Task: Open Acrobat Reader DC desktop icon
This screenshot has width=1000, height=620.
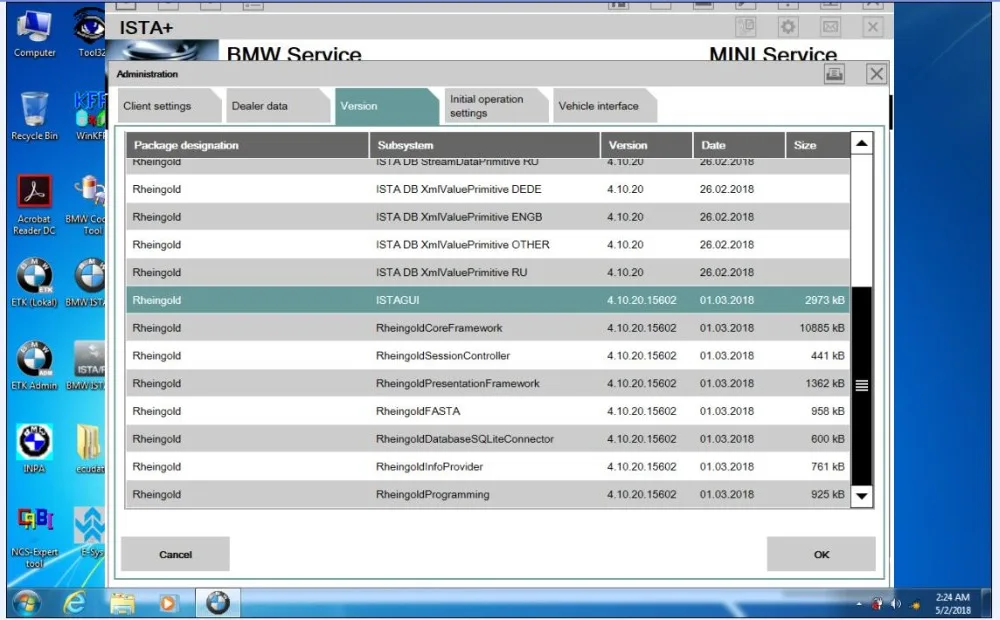Action: point(34,204)
